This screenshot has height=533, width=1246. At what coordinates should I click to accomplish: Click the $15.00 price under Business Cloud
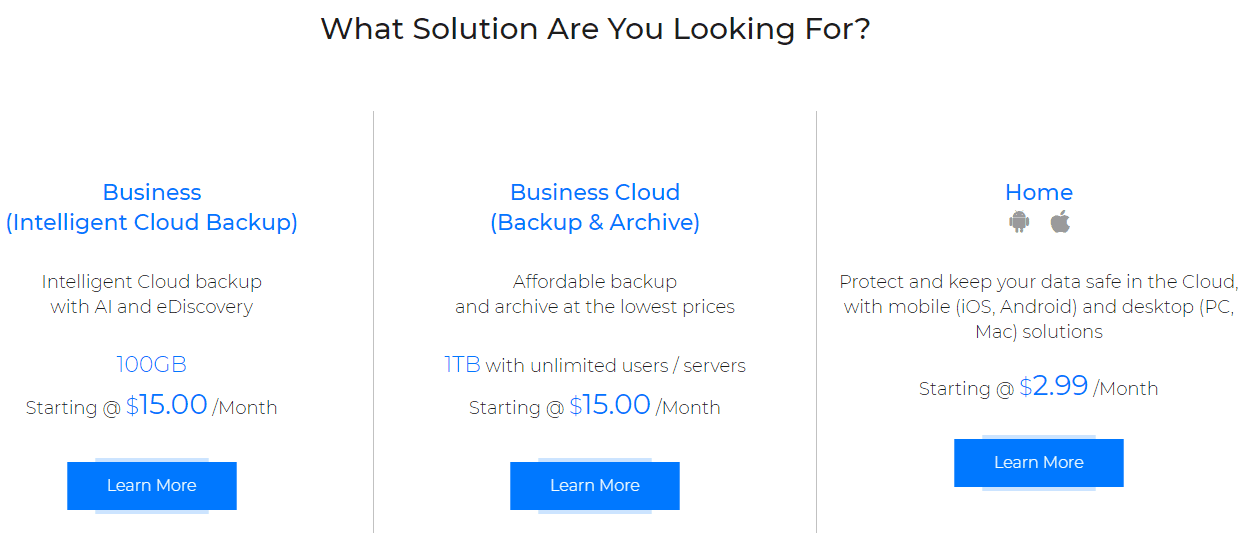(610, 405)
